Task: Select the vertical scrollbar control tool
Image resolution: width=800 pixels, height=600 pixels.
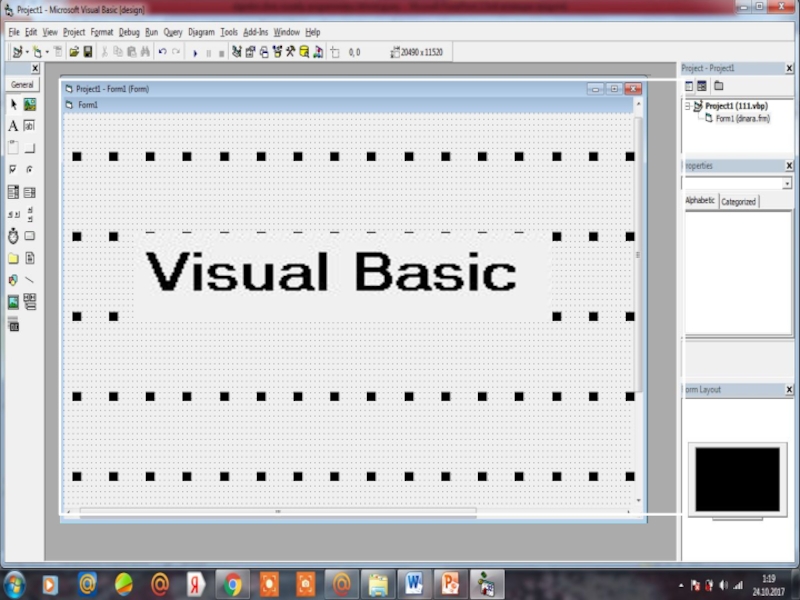Action: tap(30, 214)
